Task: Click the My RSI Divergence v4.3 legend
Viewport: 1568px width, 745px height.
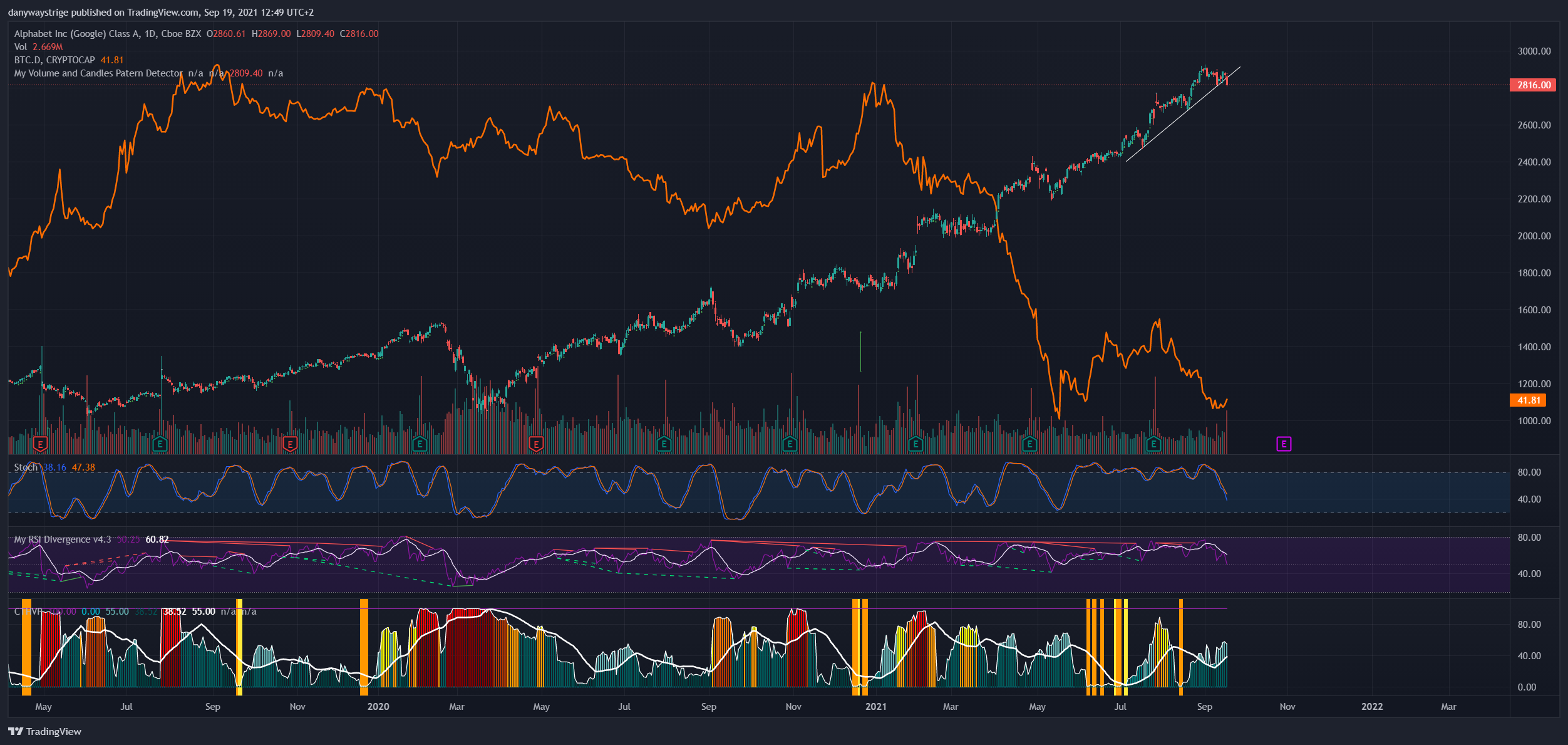Action: coord(63,539)
